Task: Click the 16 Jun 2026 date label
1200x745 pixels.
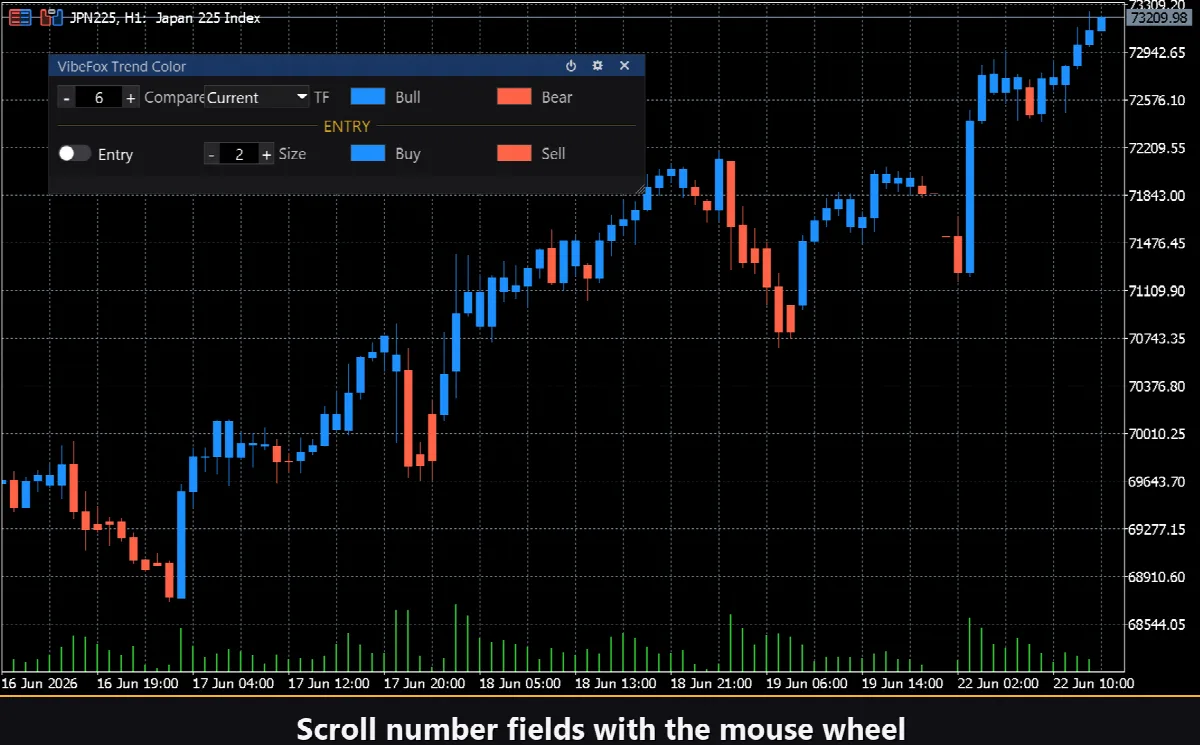Action: (x=40, y=684)
